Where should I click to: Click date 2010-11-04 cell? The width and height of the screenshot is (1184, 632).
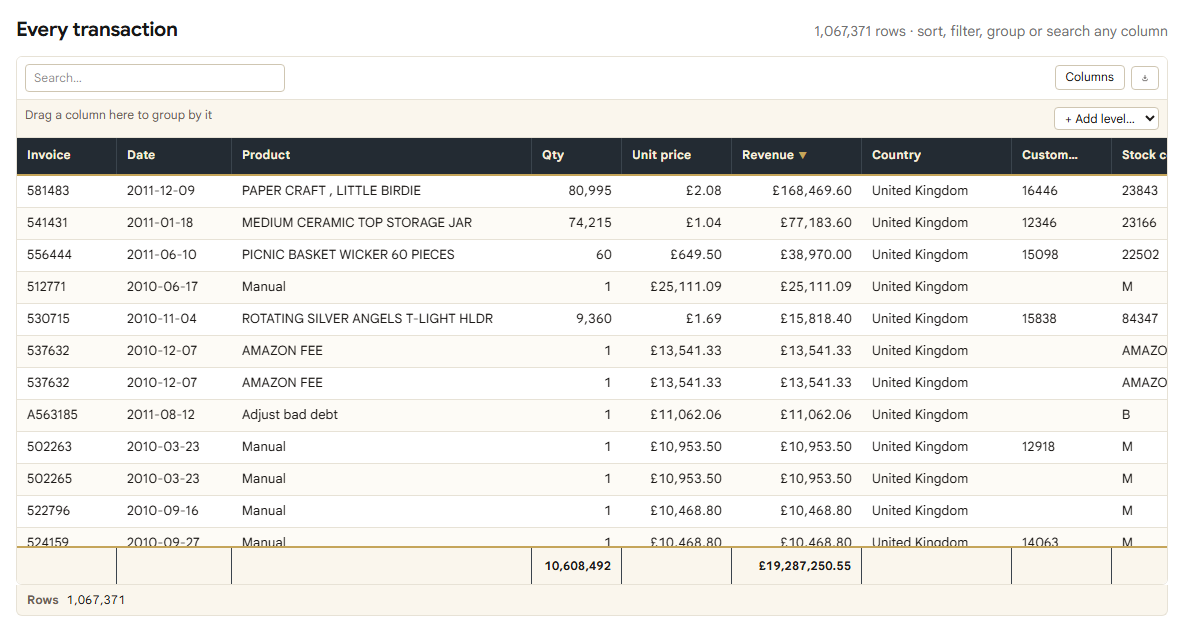point(174,319)
